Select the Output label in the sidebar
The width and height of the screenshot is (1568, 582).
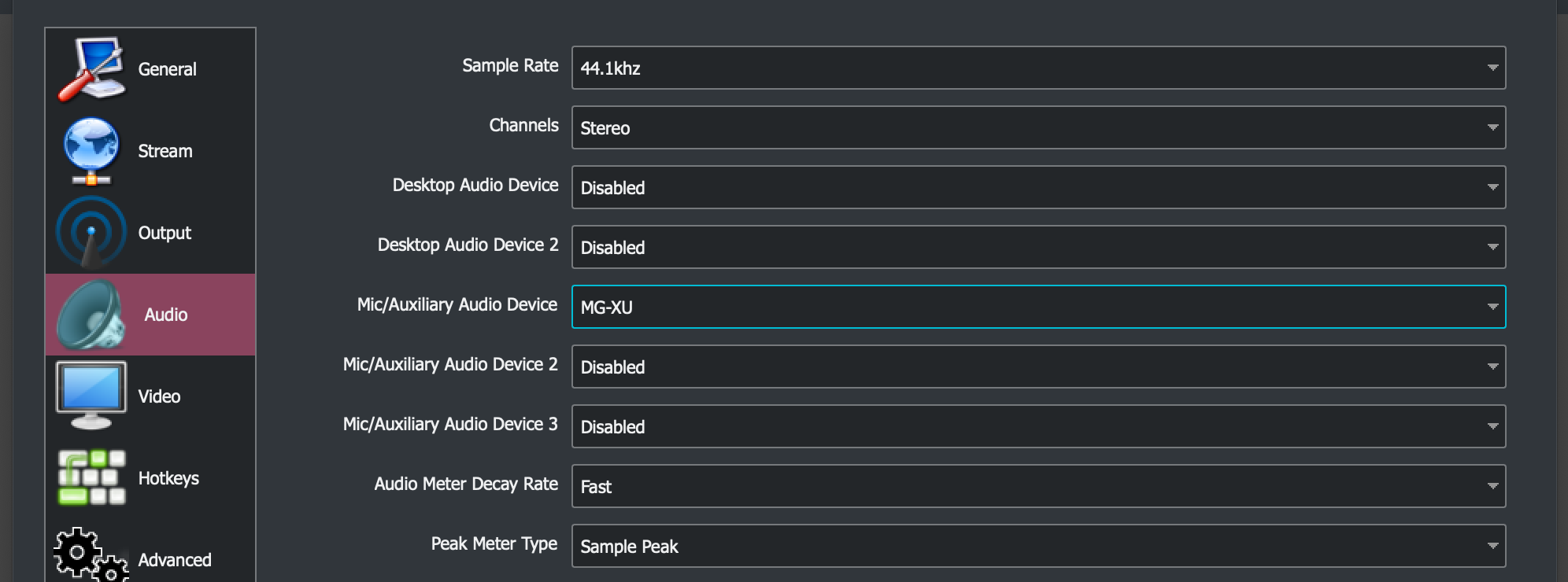point(165,233)
